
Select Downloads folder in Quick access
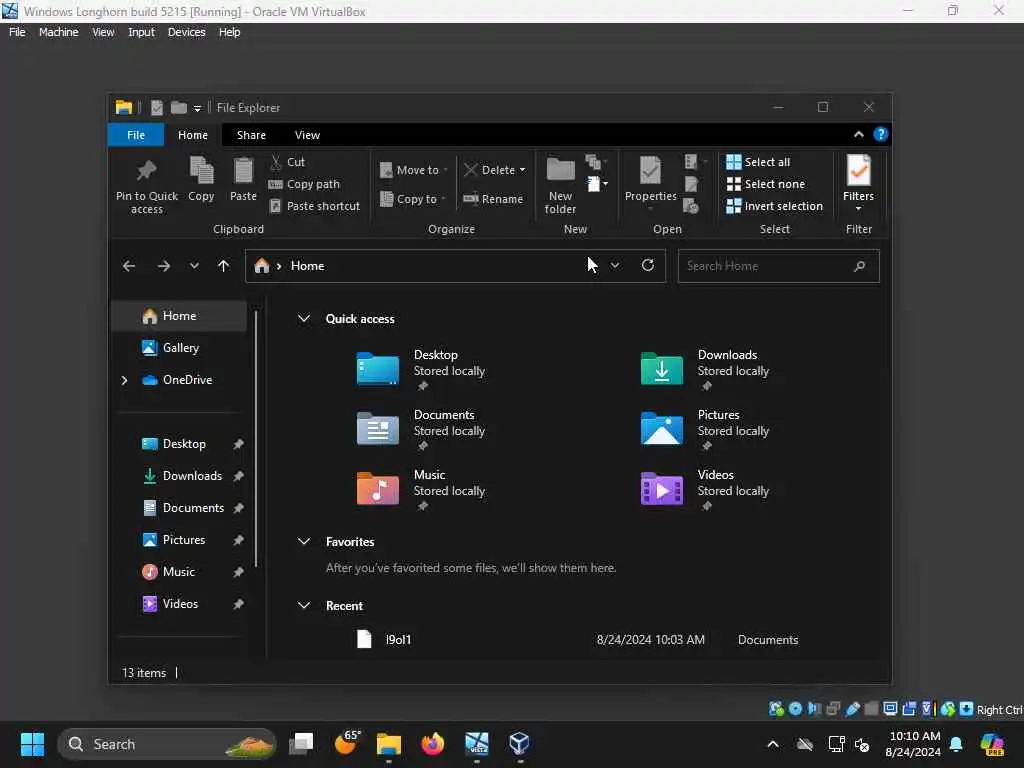707,370
